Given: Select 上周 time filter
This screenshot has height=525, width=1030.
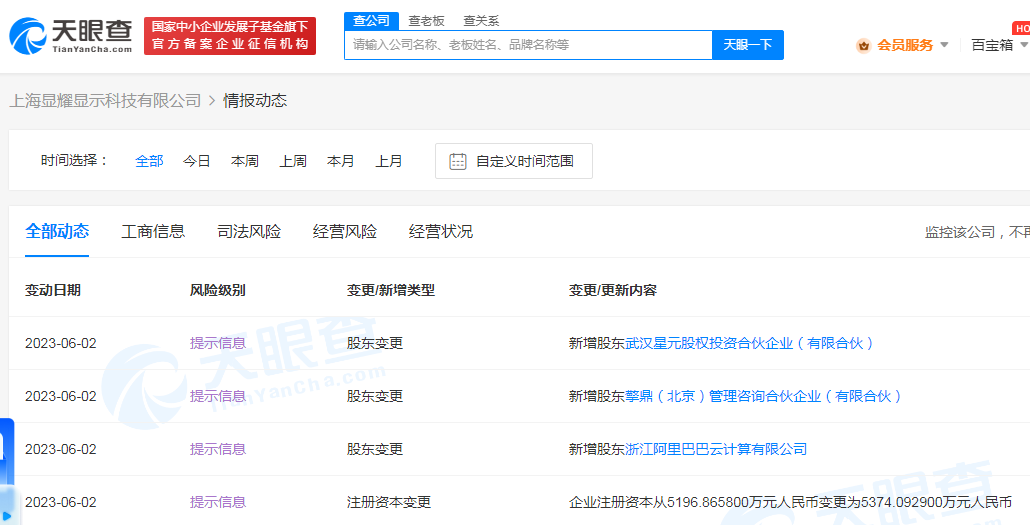Looking at the screenshot, I should coord(293,161).
